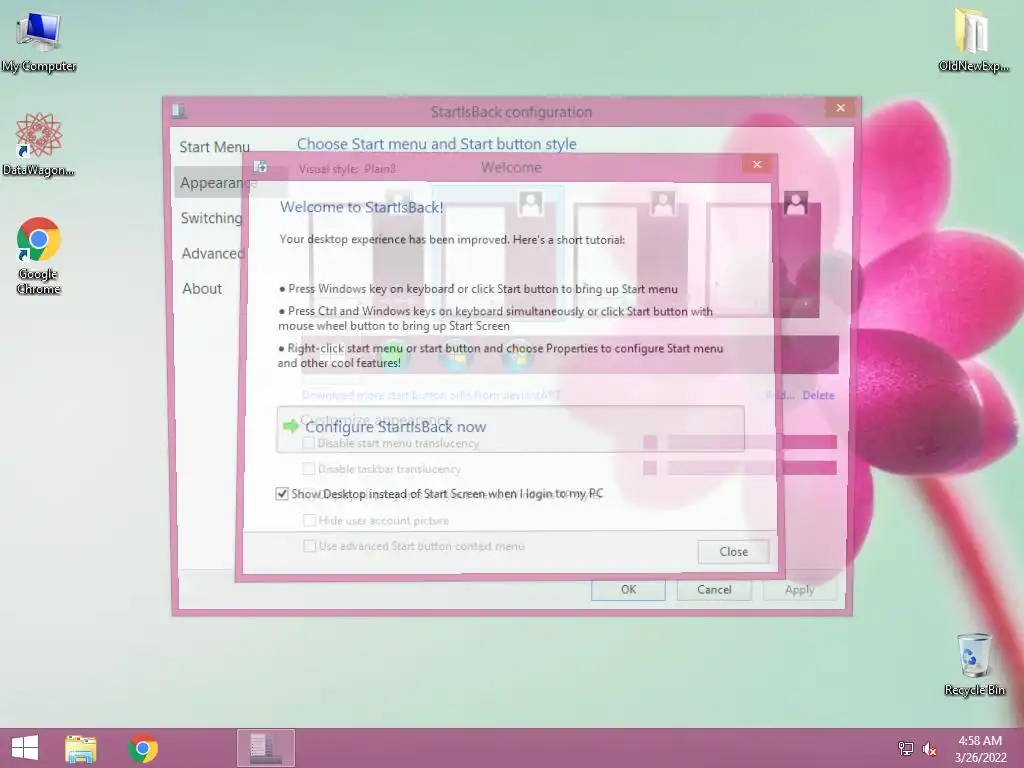Adjust the taskbar translucency slider

coord(752,468)
